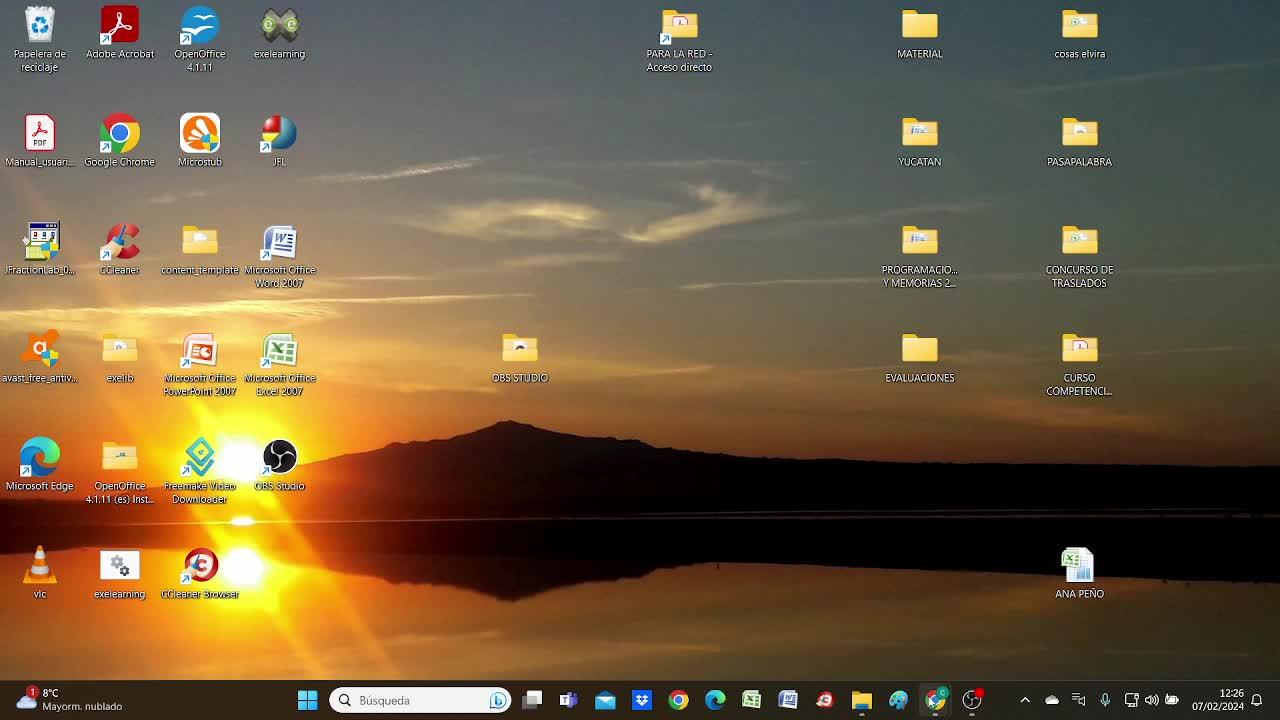Open Microsoft Teams from the taskbar
This screenshot has height=720, width=1280.
click(568, 700)
